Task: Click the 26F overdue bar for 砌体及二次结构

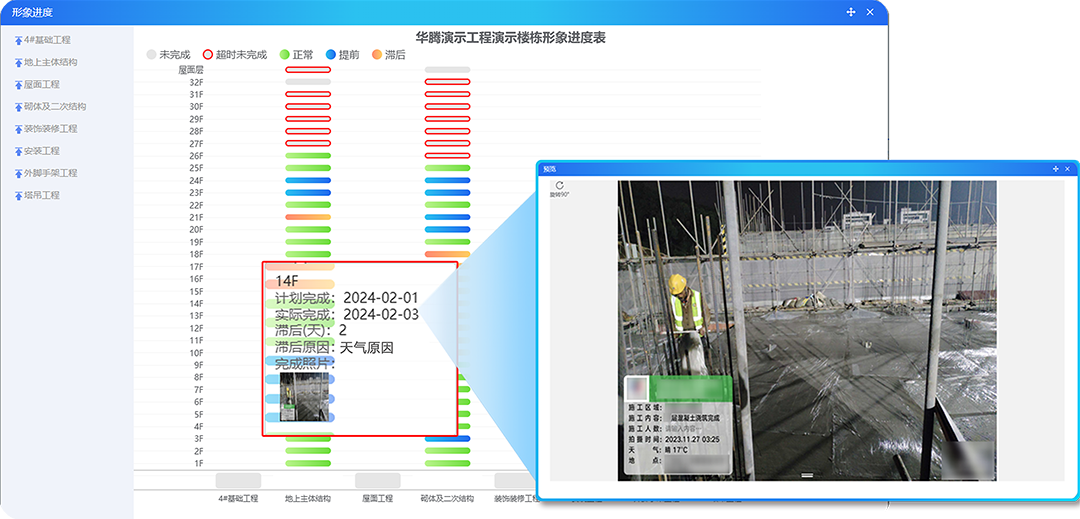Action: (447, 156)
